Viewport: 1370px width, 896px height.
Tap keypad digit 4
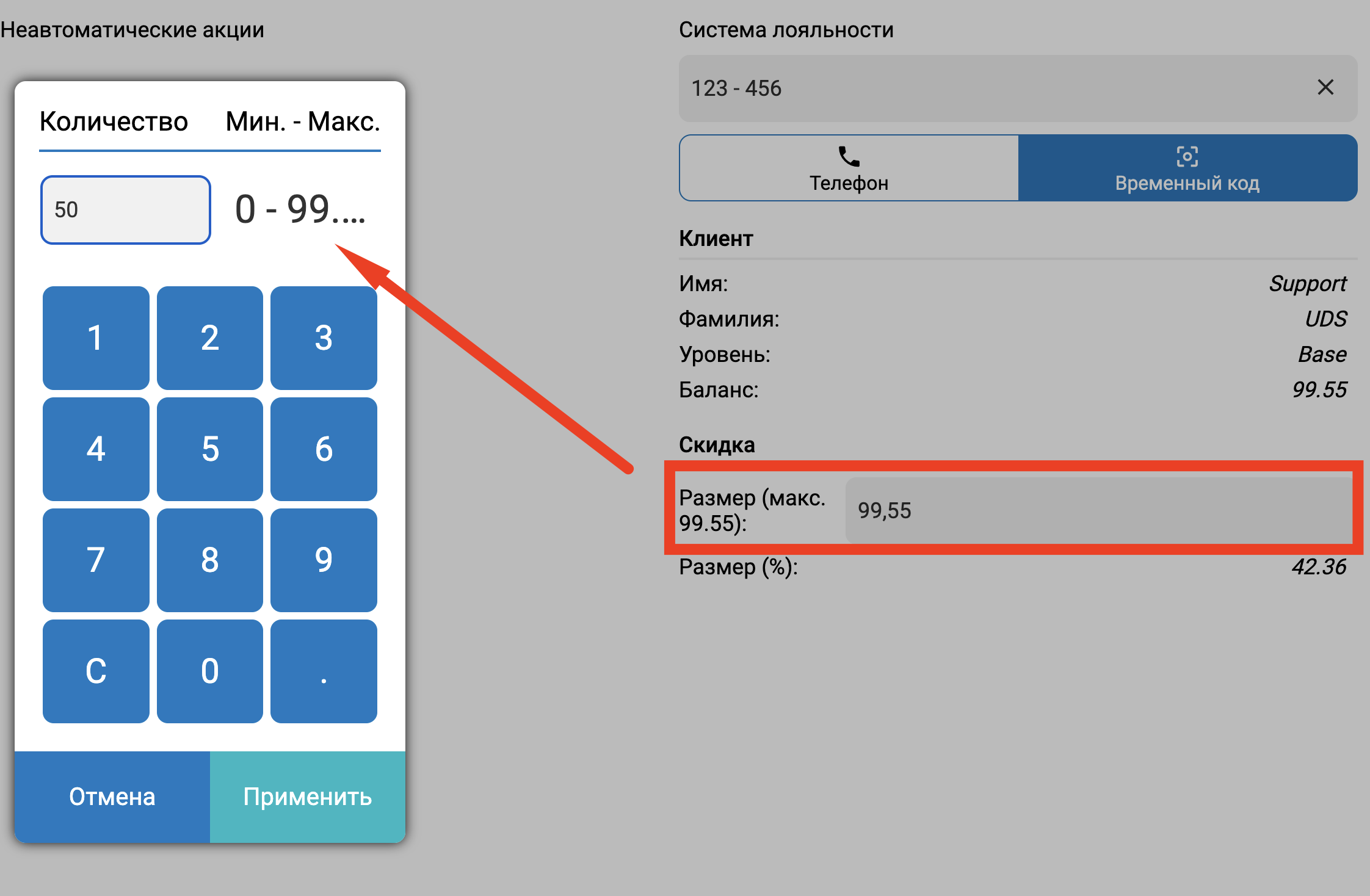96,449
